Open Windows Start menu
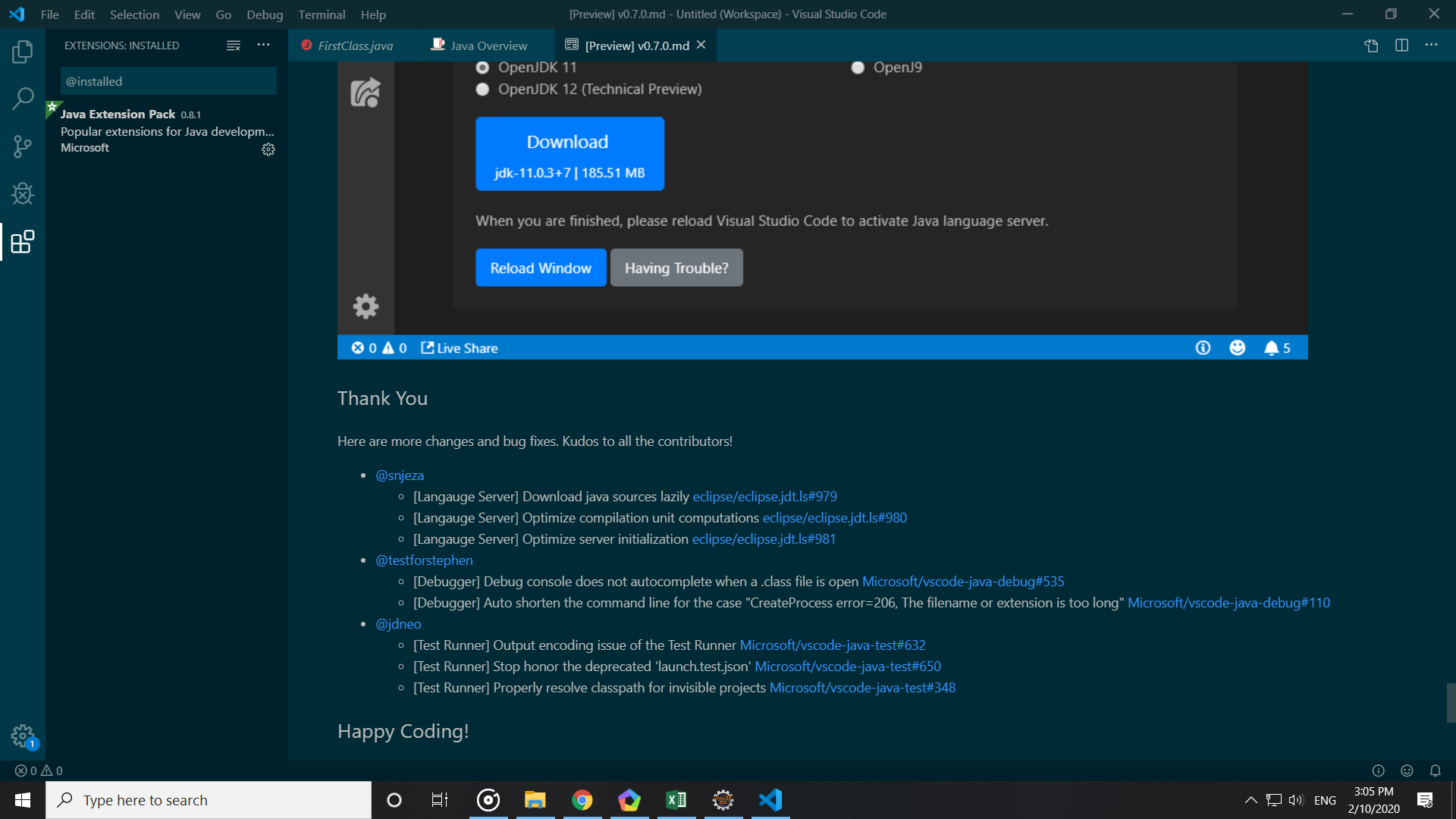This screenshot has height=819, width=1456. click(x=23, y=800)
